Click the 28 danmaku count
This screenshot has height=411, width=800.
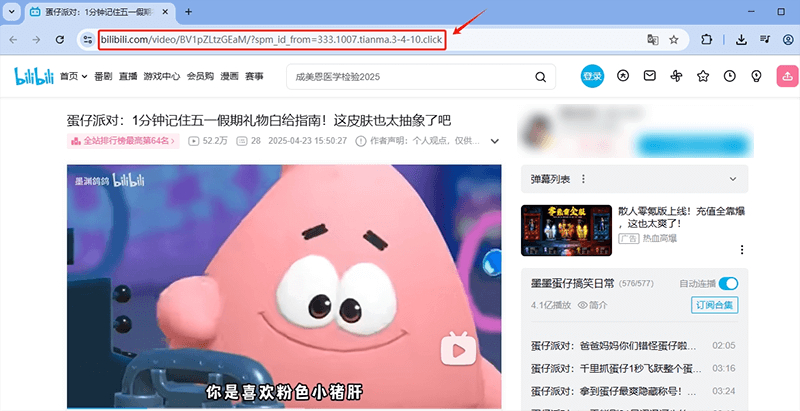coord(249,141)
